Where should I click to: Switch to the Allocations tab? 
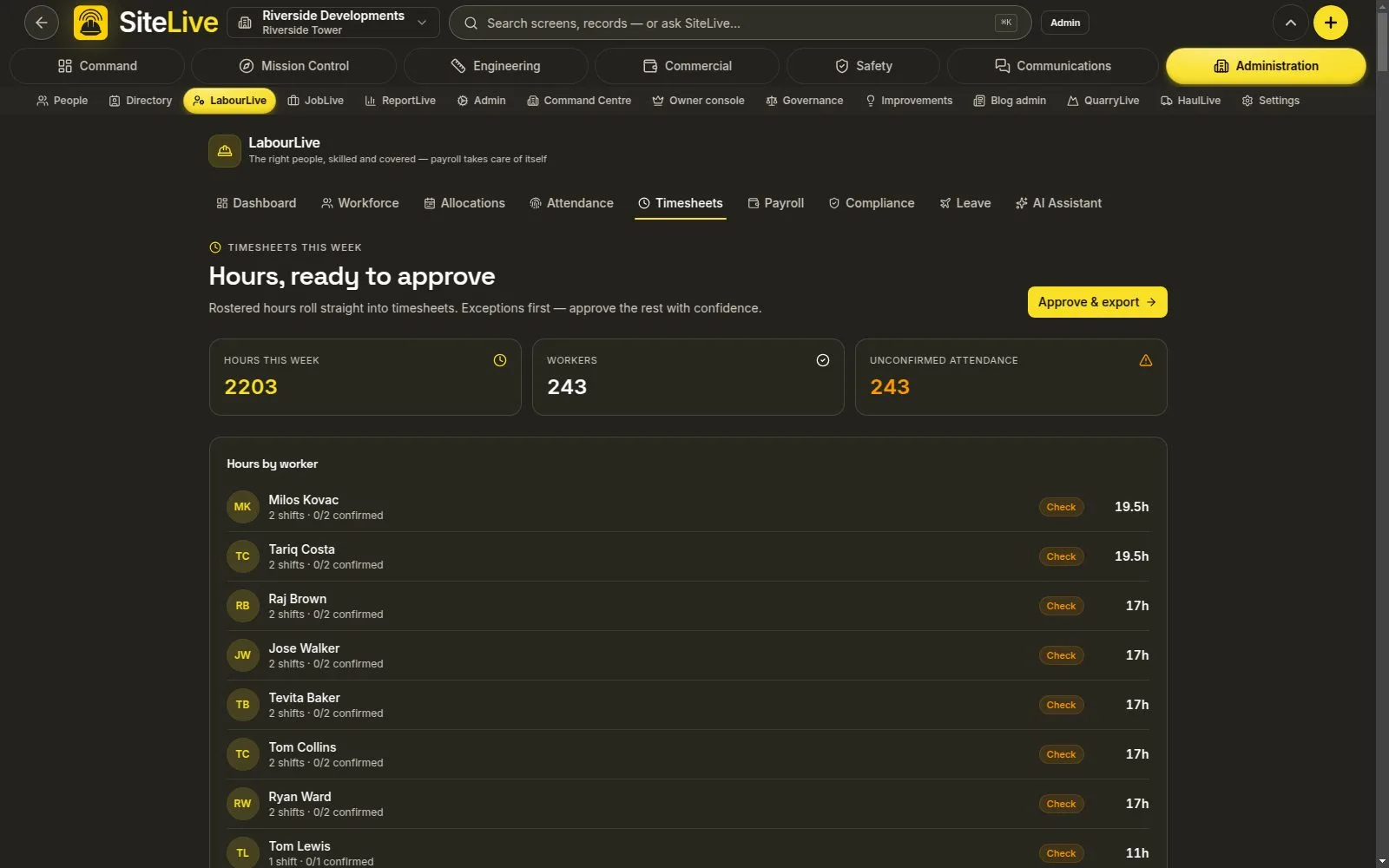(464, 203)
